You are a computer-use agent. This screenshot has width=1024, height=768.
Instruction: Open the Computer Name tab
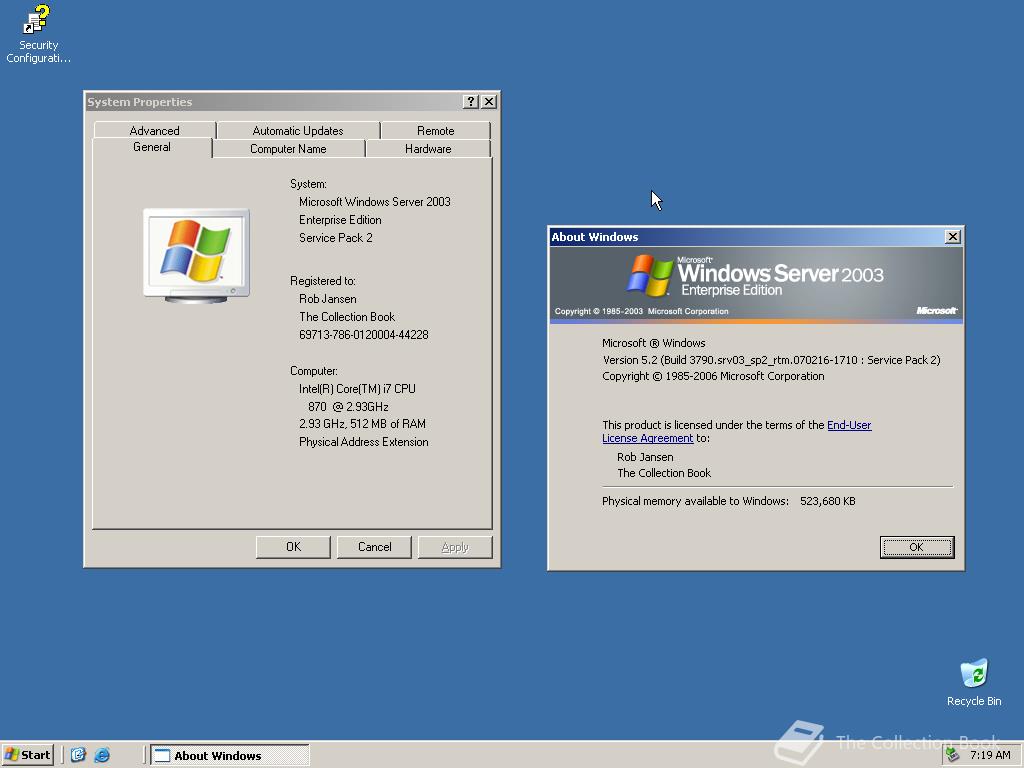[288, 149]
